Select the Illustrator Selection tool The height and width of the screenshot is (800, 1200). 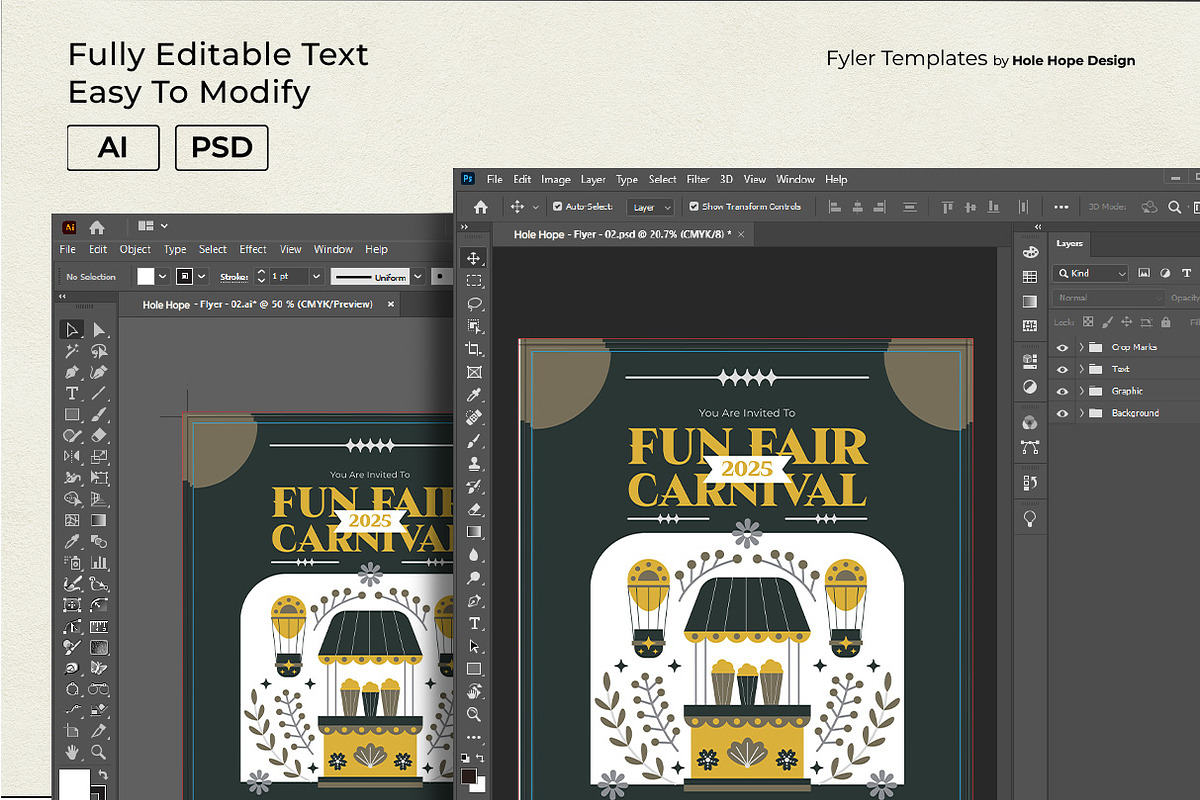coord(72,330)
